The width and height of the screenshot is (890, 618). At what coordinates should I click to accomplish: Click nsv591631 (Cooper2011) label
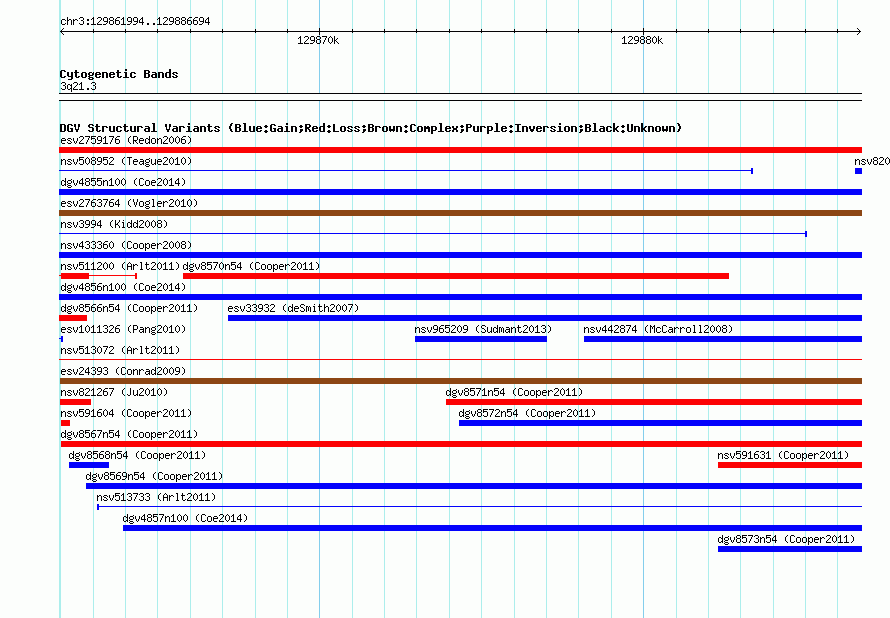tap(783, 455)
